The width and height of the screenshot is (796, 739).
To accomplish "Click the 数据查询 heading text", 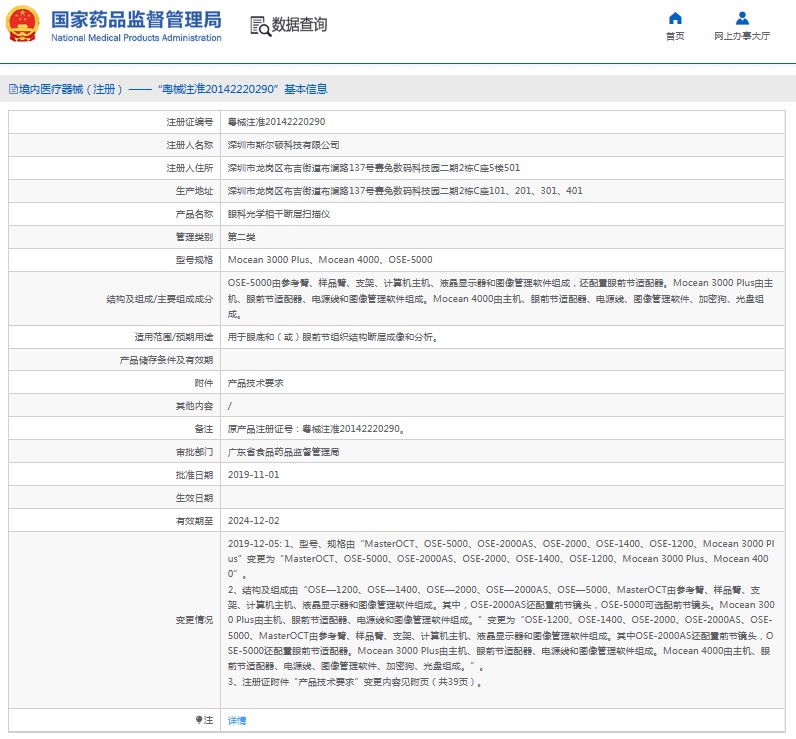I will [x=299, y=25].
